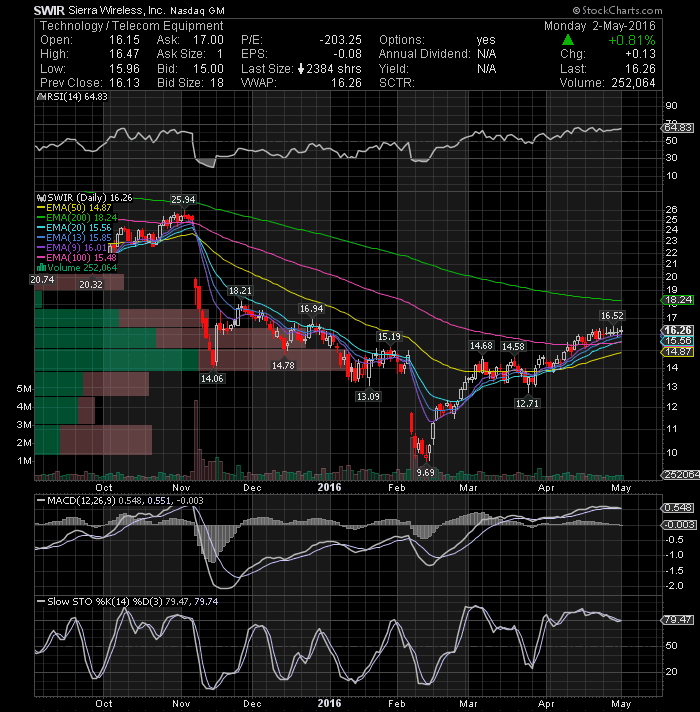Click the volume bars icon in legend
The height and width of the screenshot is (712, 700).
(41, 267)
